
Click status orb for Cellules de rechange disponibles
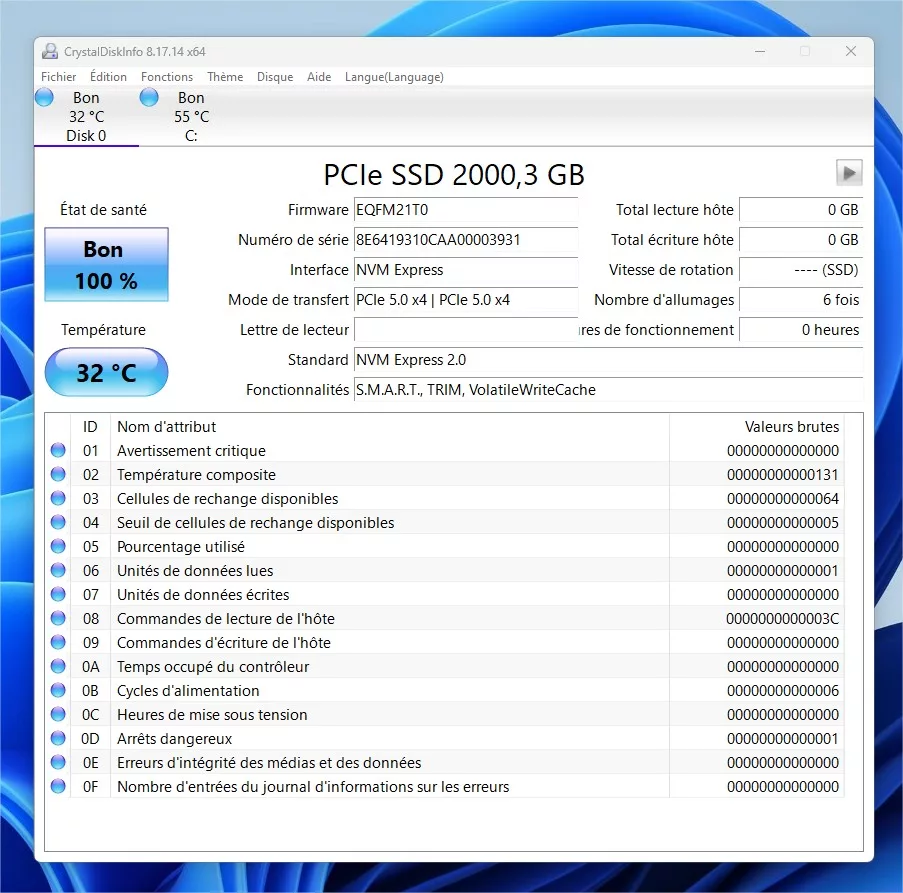coord(58,499)
